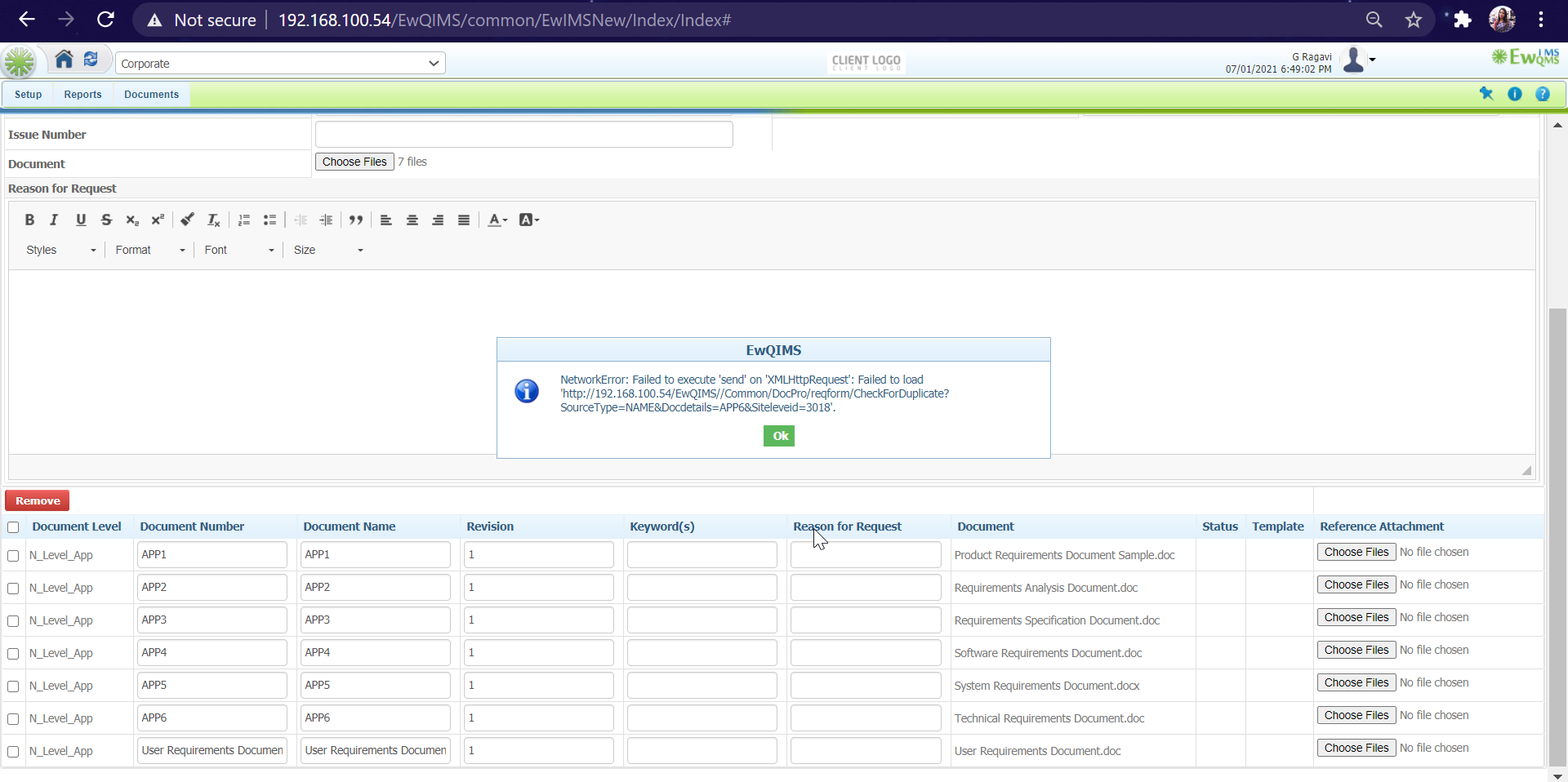Toggle strikethrough formatting
The image size is (1568, 782).
point(106,220)
